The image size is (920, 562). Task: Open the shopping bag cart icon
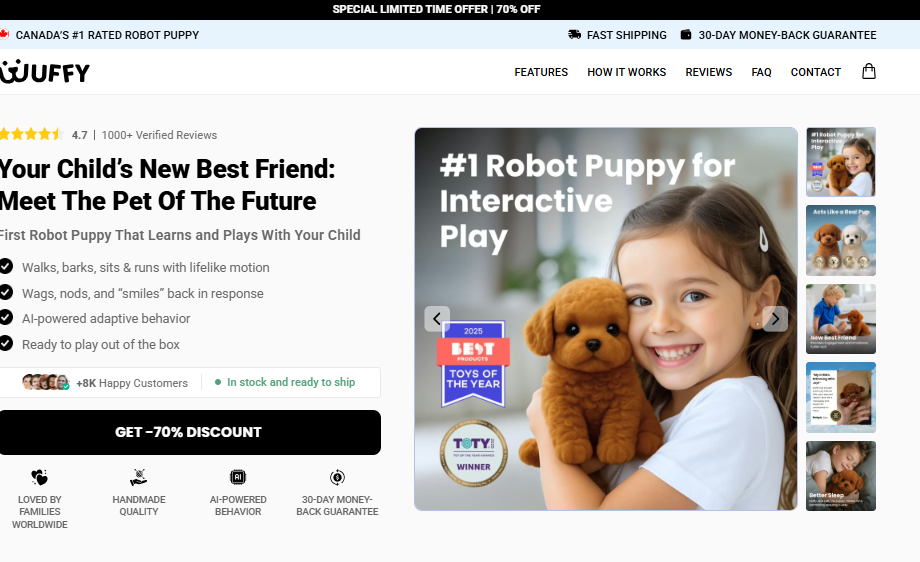868,72
